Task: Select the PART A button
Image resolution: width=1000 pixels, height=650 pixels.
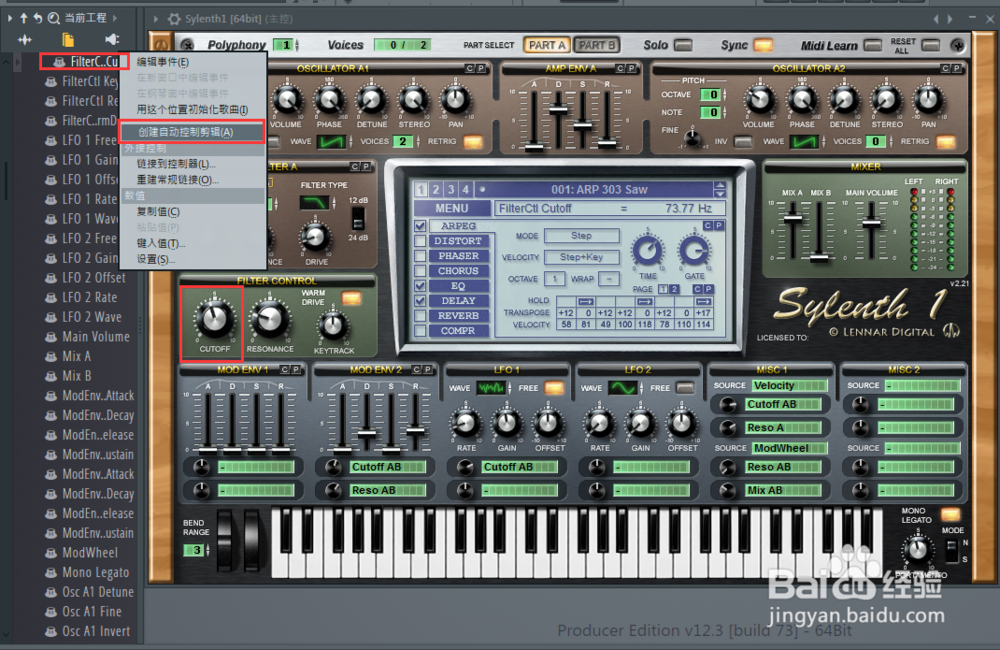Action: pyautogui.click(x=547, y=45)
